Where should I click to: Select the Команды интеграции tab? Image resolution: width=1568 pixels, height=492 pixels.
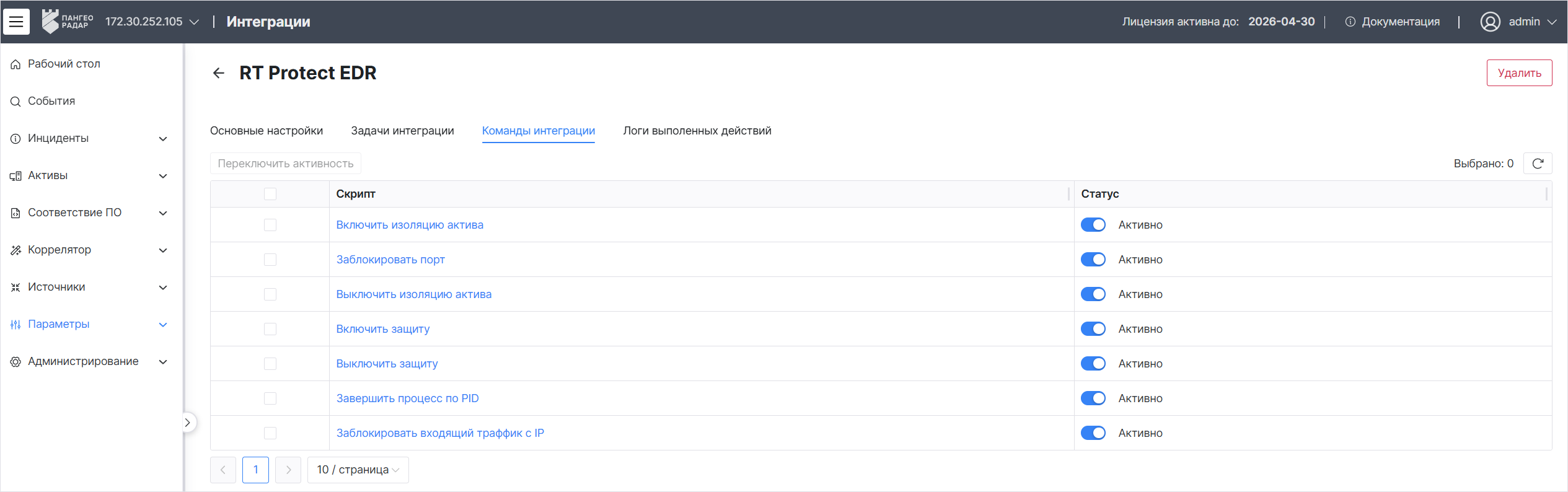pyautogui.click(x=539, y=131)
